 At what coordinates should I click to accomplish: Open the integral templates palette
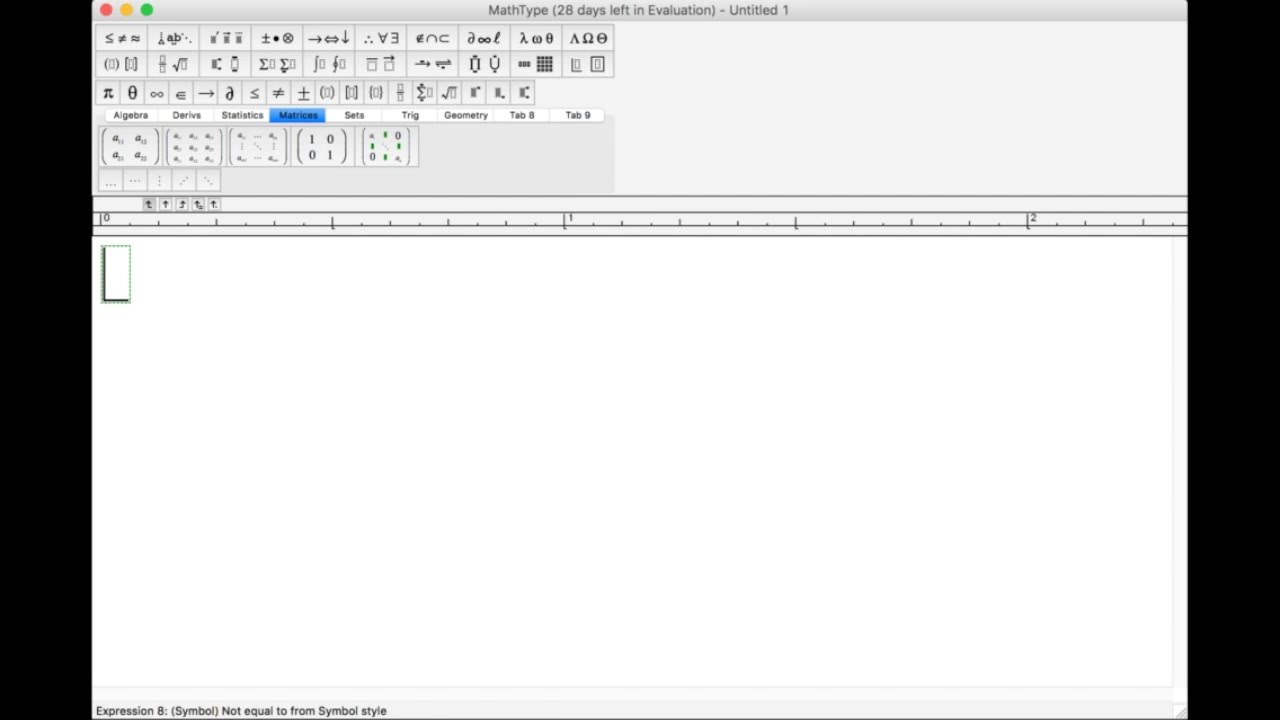pos(329,64)
